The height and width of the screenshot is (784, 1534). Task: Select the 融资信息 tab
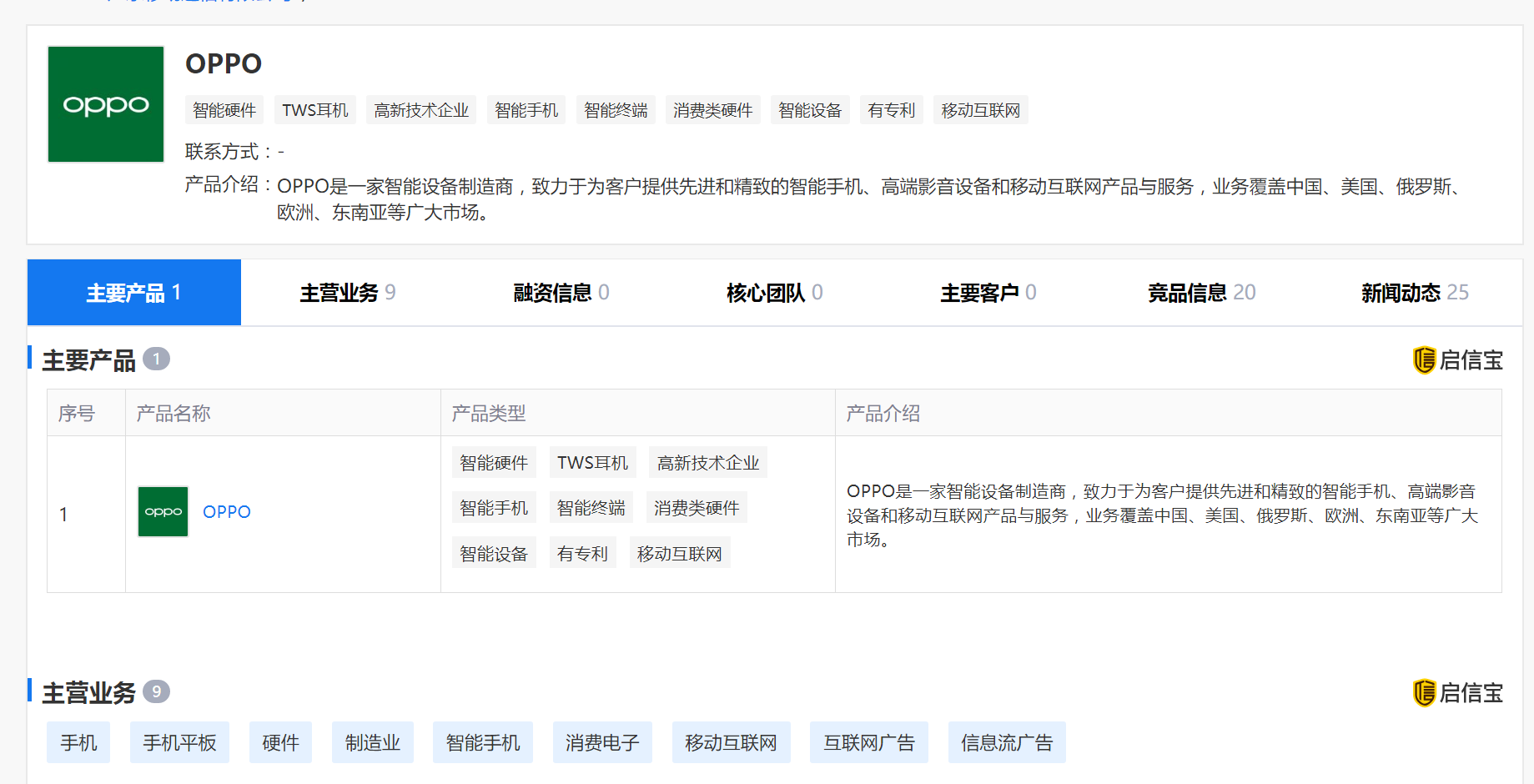(x=561, y=293)
